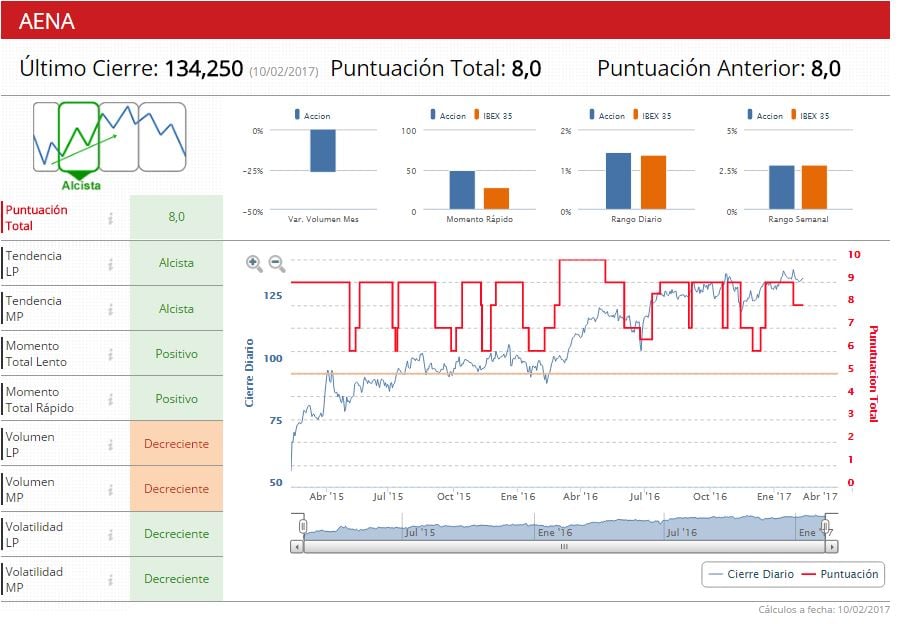Click navigator area near Jul '16
Screen dimensions: 900x624
pyautogui.click(x=682, y=532)
